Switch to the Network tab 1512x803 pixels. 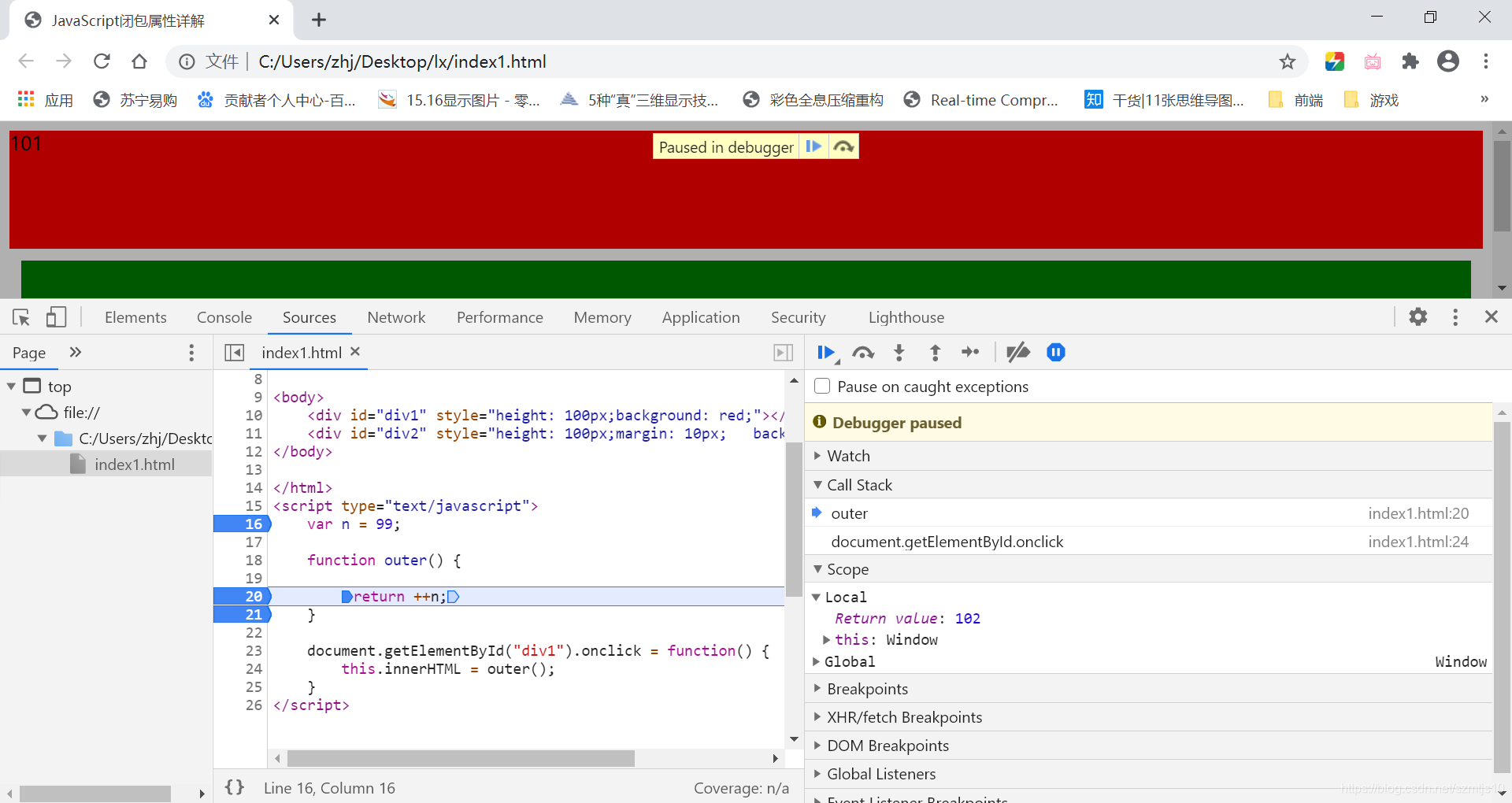pos(396,317)
